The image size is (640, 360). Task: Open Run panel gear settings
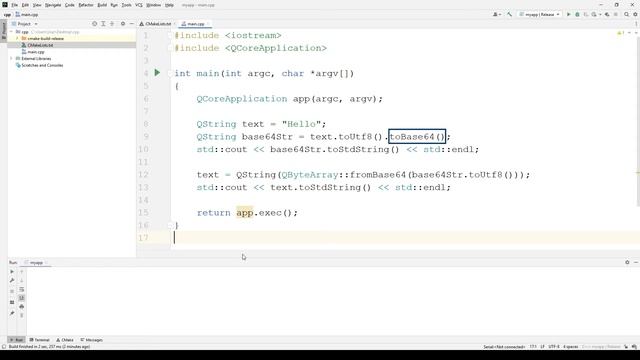click(x=627, y=262)
